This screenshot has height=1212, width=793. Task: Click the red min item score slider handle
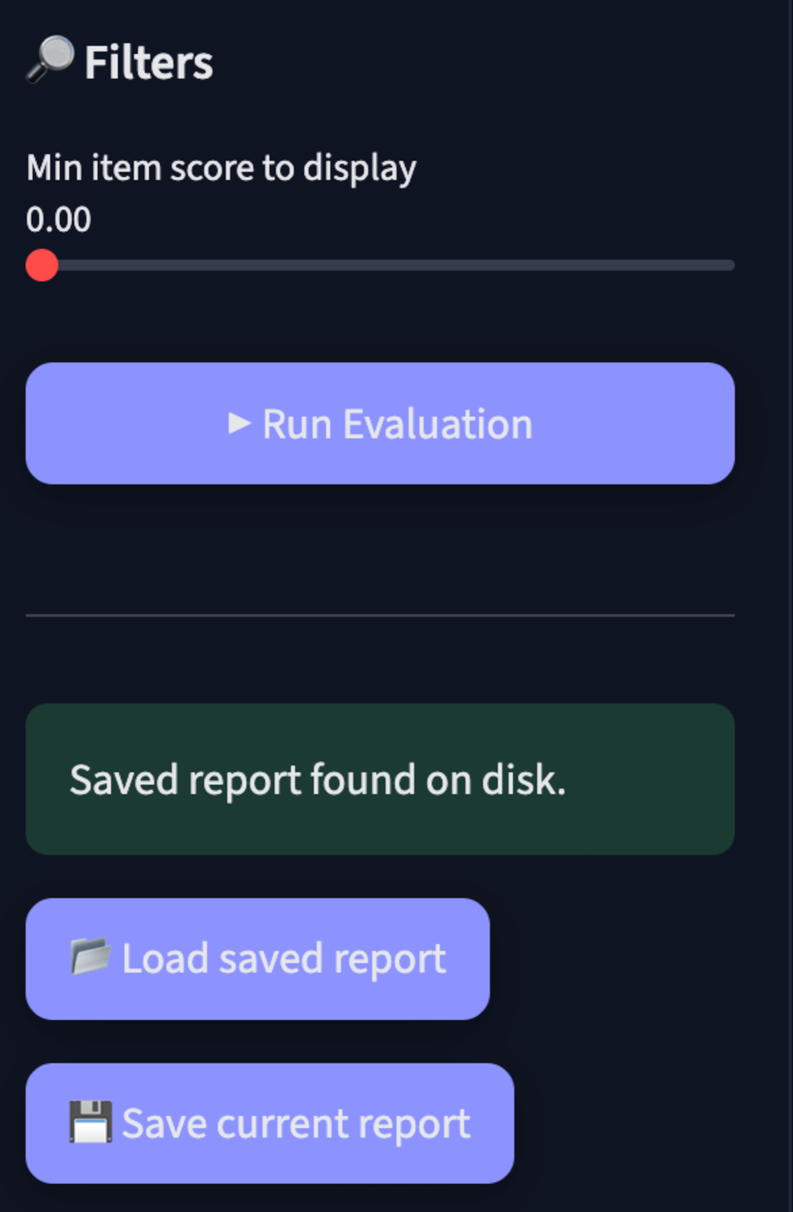coord(42,265)
